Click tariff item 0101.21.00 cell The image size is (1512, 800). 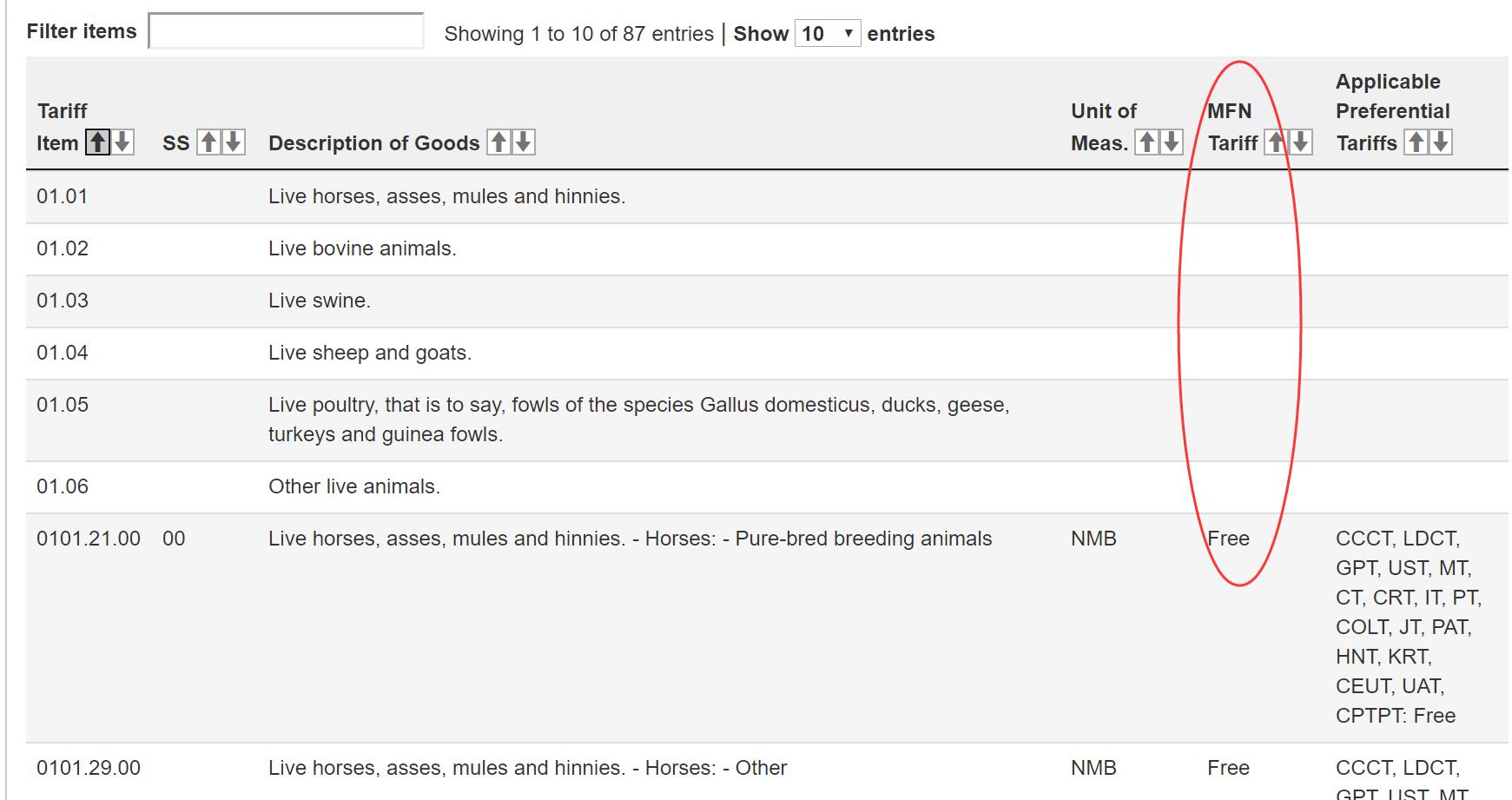coord(89,539)
